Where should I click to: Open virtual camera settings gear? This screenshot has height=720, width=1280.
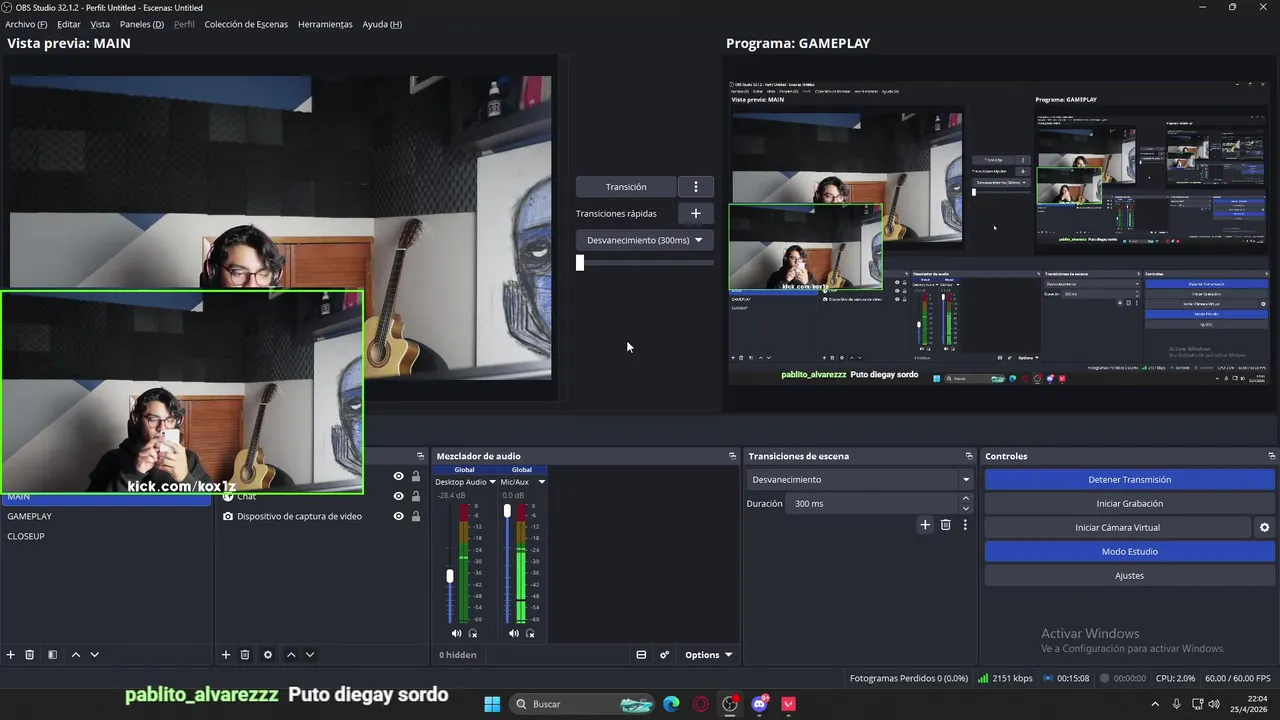(1264, 528)
